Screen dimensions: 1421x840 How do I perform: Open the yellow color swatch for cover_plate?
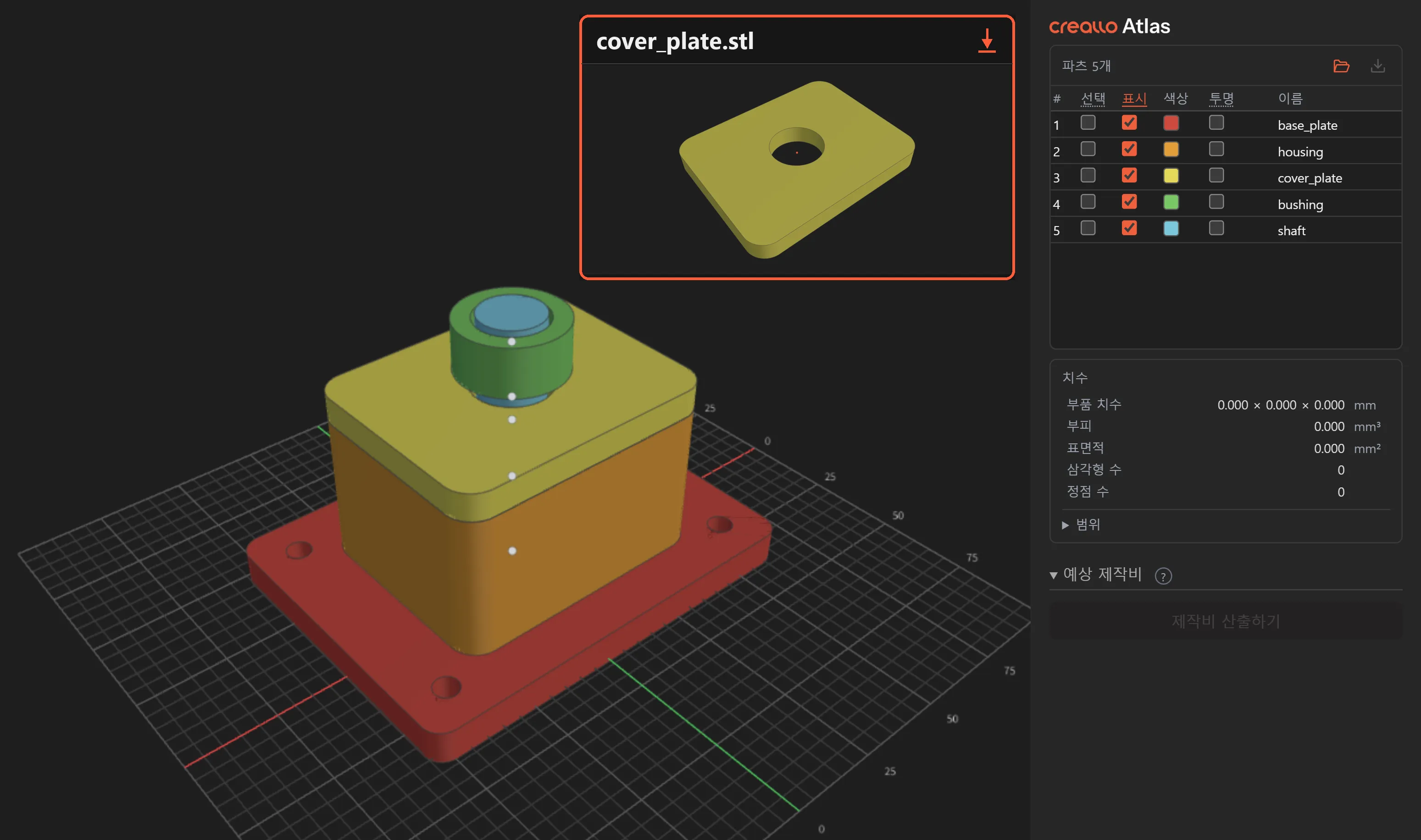(x=1171, y=176)
